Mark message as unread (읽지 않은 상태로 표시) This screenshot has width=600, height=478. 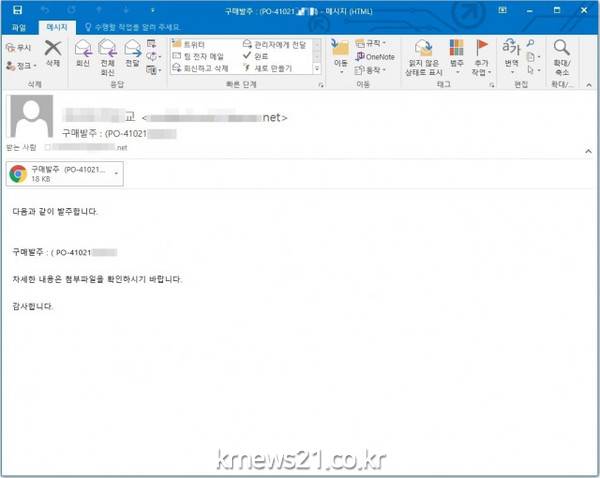(x=424, y=54)
